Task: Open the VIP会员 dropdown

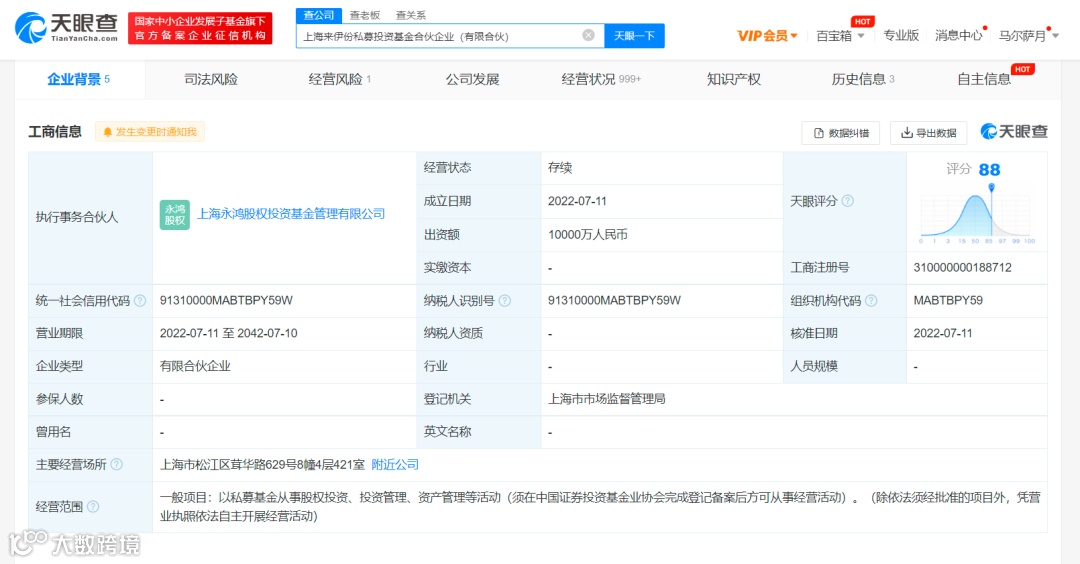Action: 767,36
